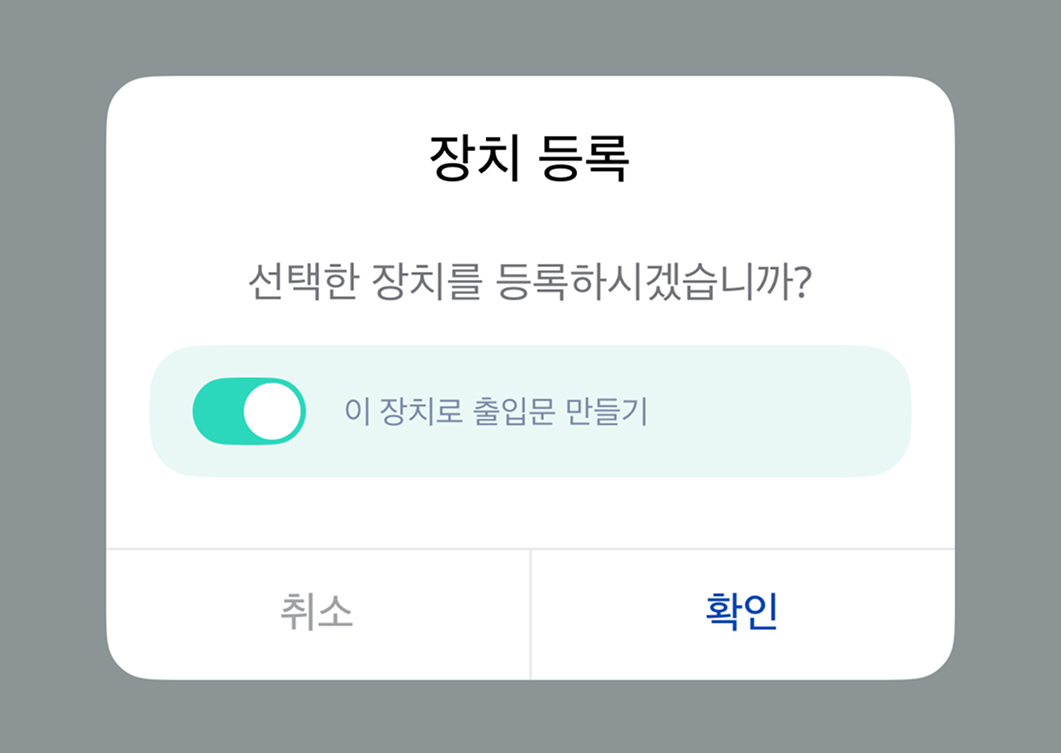Turn off the '이 장치로 출입문 만들기' toggle switch

point(249,411)
